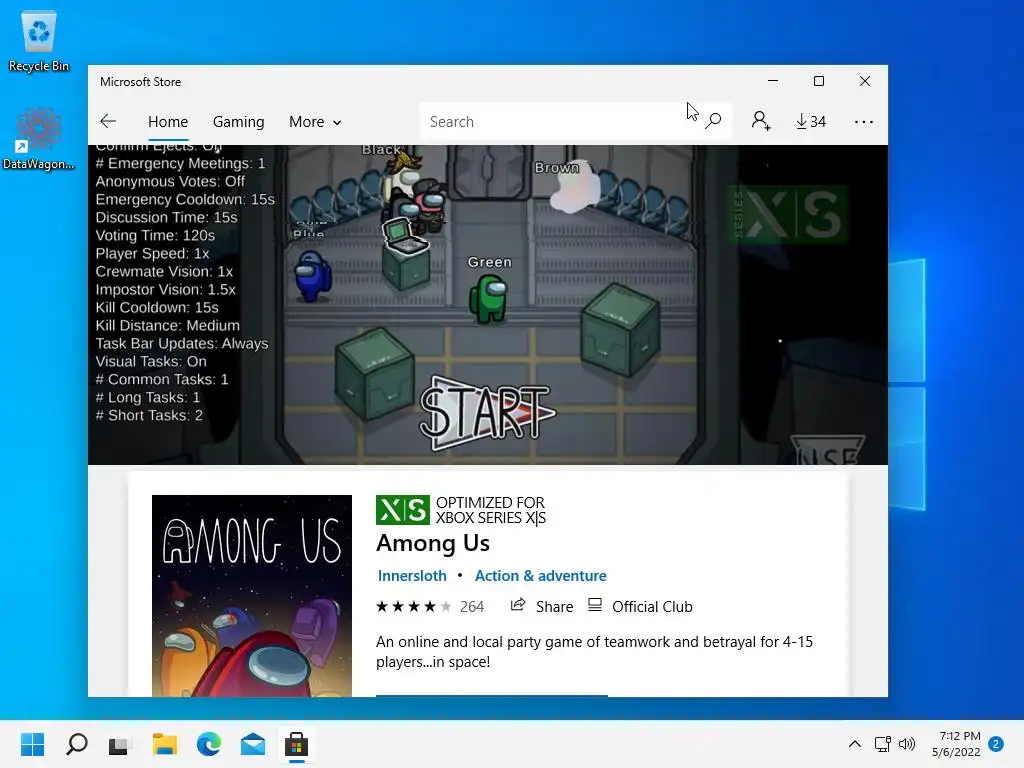Click the magnifier search icon
This screenshot has width=1024, height=768.
click(714, 121)
